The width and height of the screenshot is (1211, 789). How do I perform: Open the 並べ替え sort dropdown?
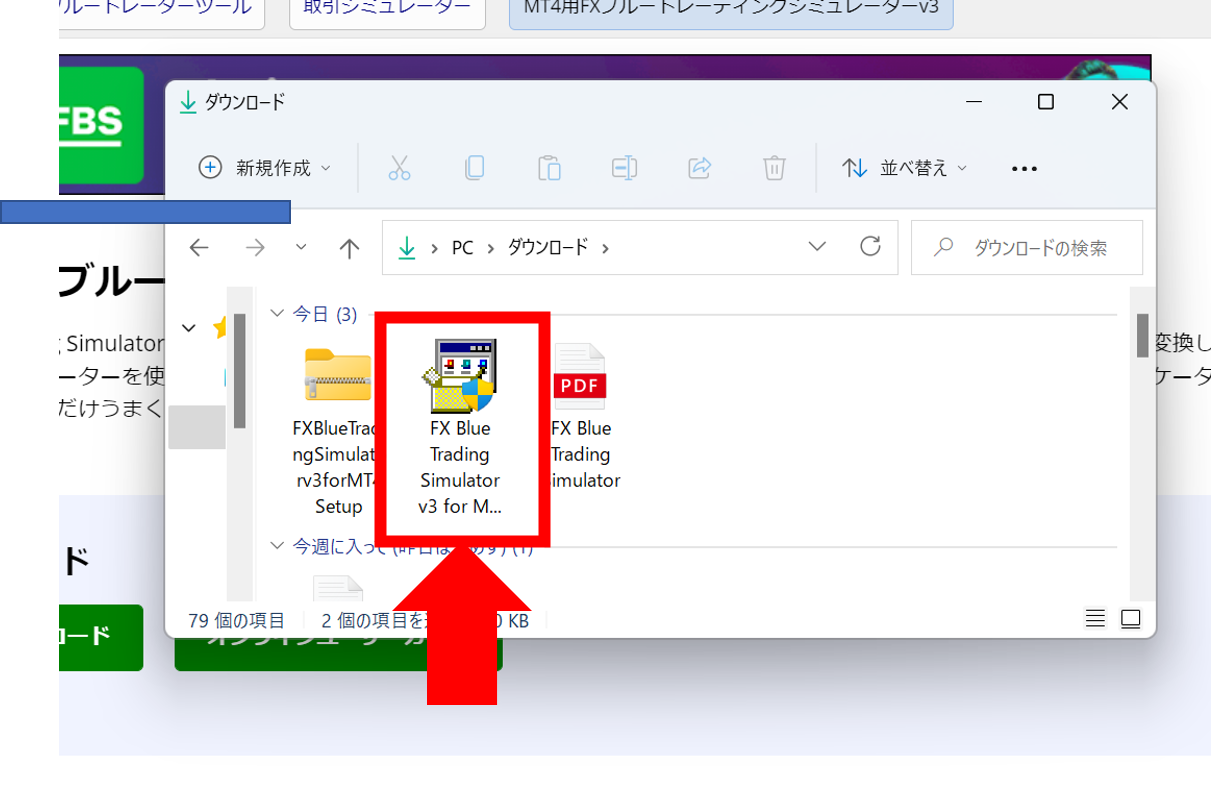point(905,168)
